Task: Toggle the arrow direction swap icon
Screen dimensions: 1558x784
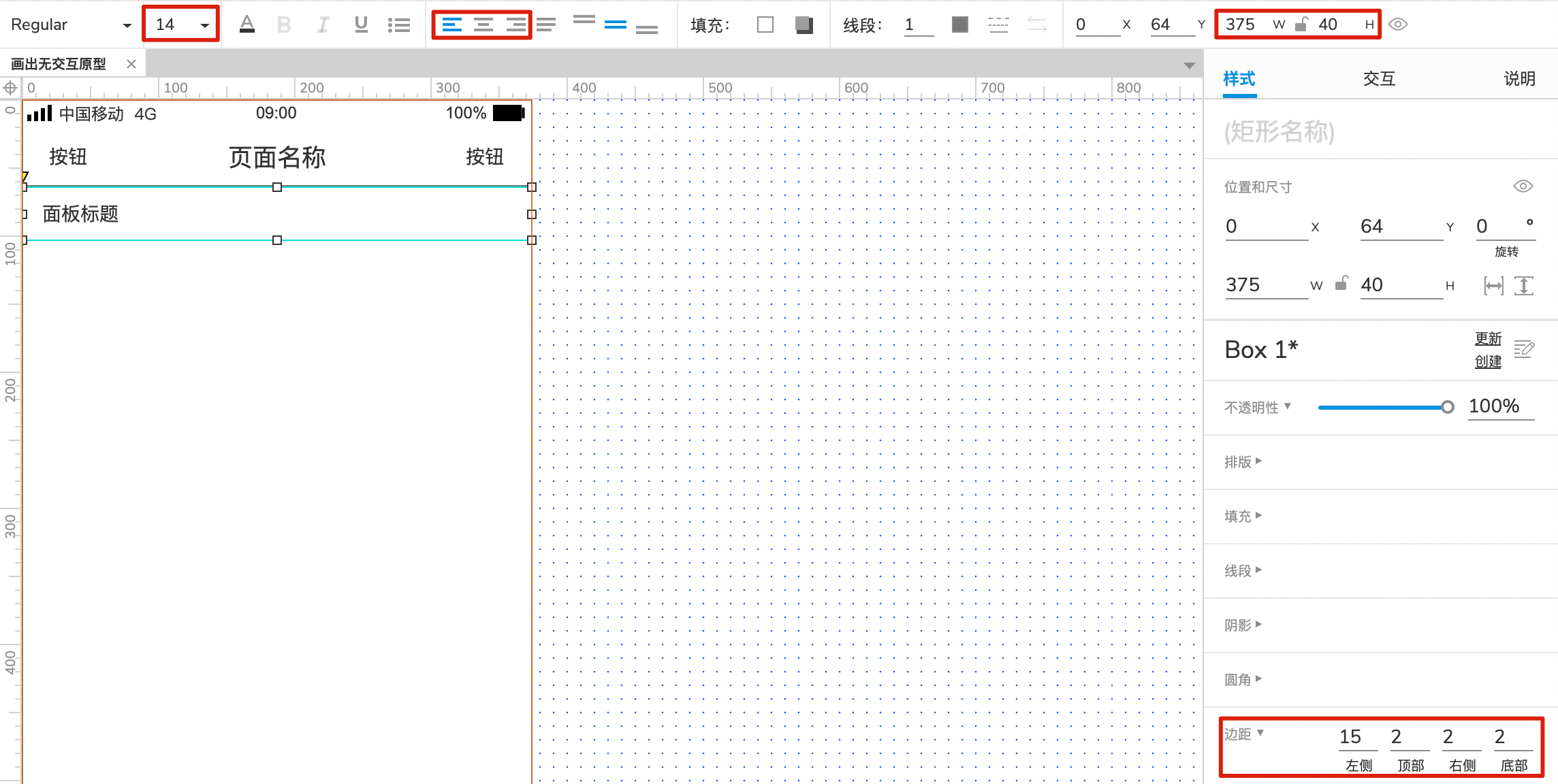Action: (1038, 24)
